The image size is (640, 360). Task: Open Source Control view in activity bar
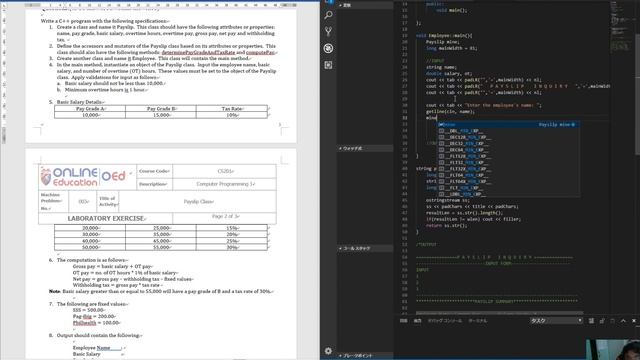click(x=328, y=31)
